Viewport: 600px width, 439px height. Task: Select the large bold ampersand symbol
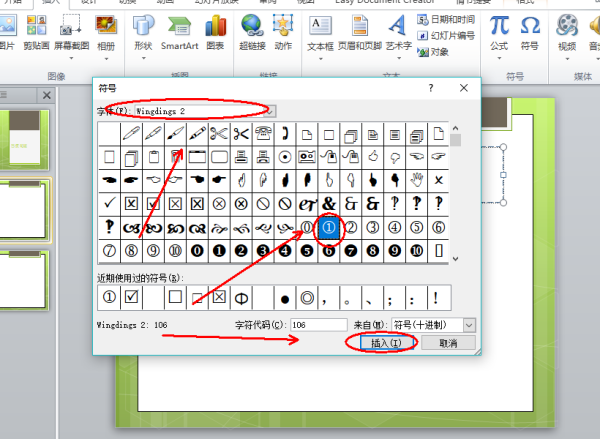pos(329,204)
